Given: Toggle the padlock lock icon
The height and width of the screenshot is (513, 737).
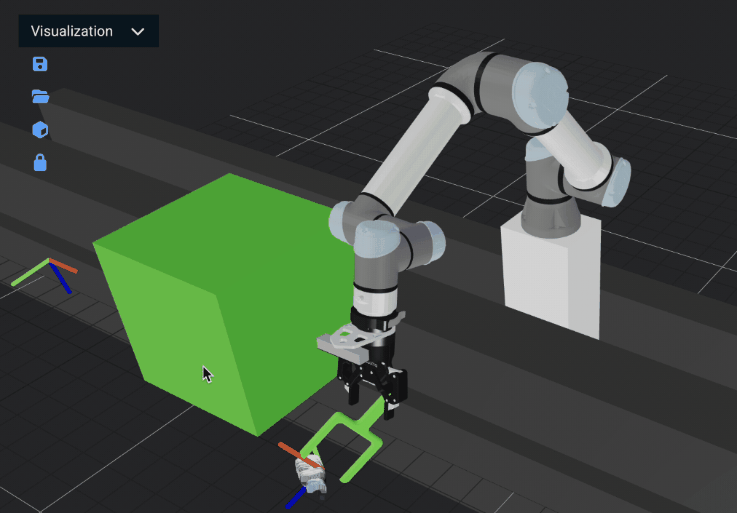Looking at the screenshot, I should pyautogui.click(x=40, y=162).
